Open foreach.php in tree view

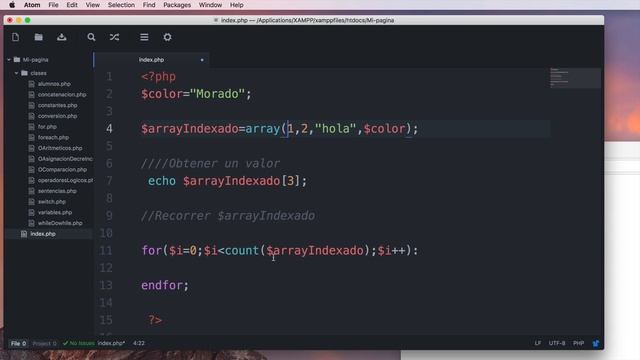(x=53, y=138)
